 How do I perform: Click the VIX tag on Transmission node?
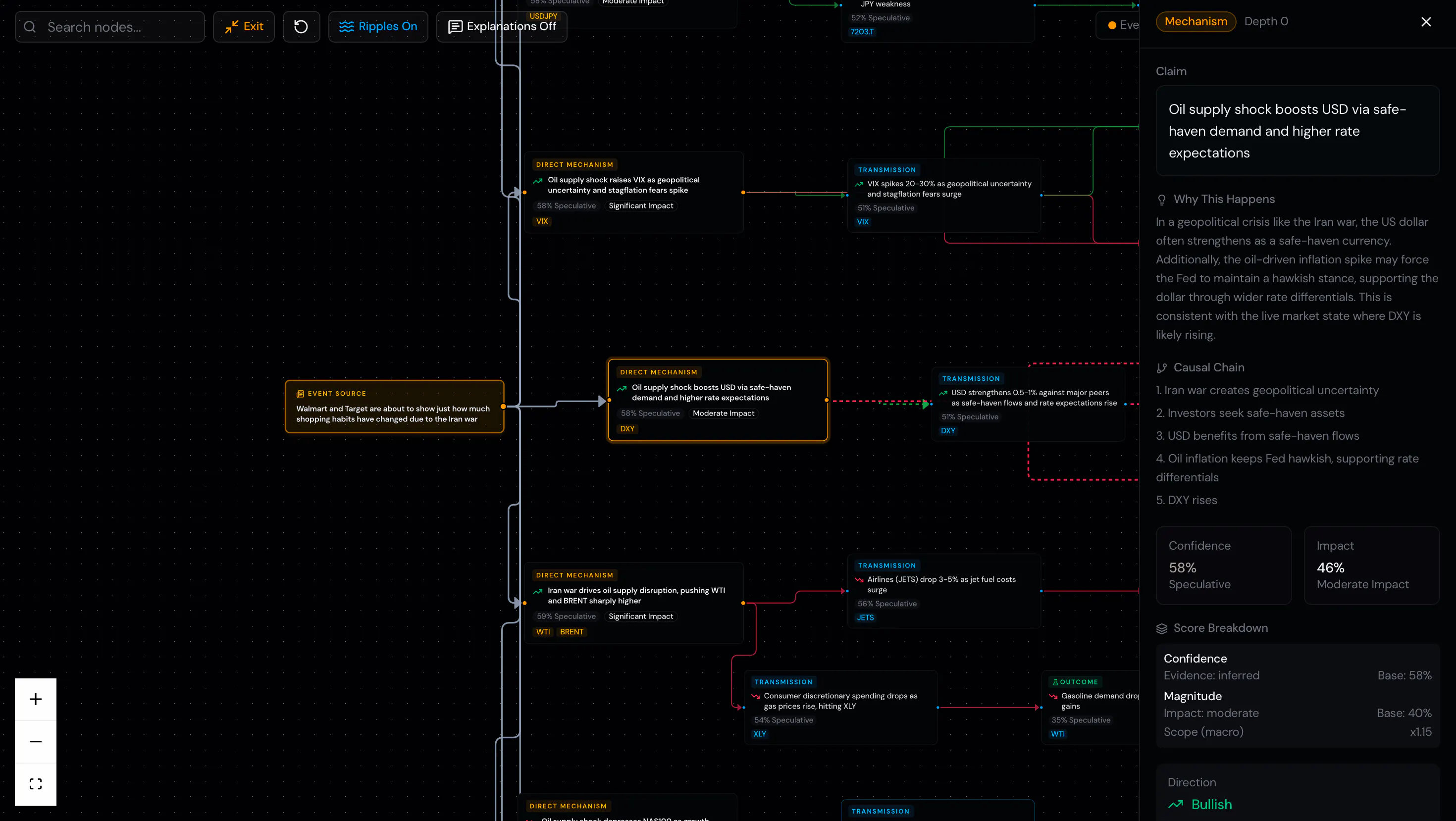click(x=863, y=222)
